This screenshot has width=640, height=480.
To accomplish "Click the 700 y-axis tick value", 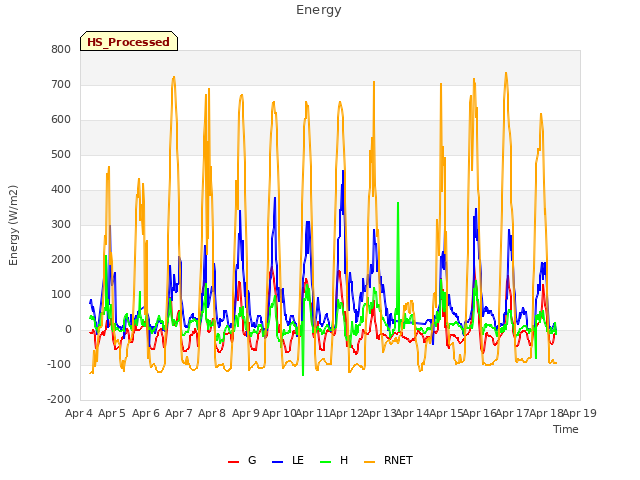I will [x=61, y=84].
